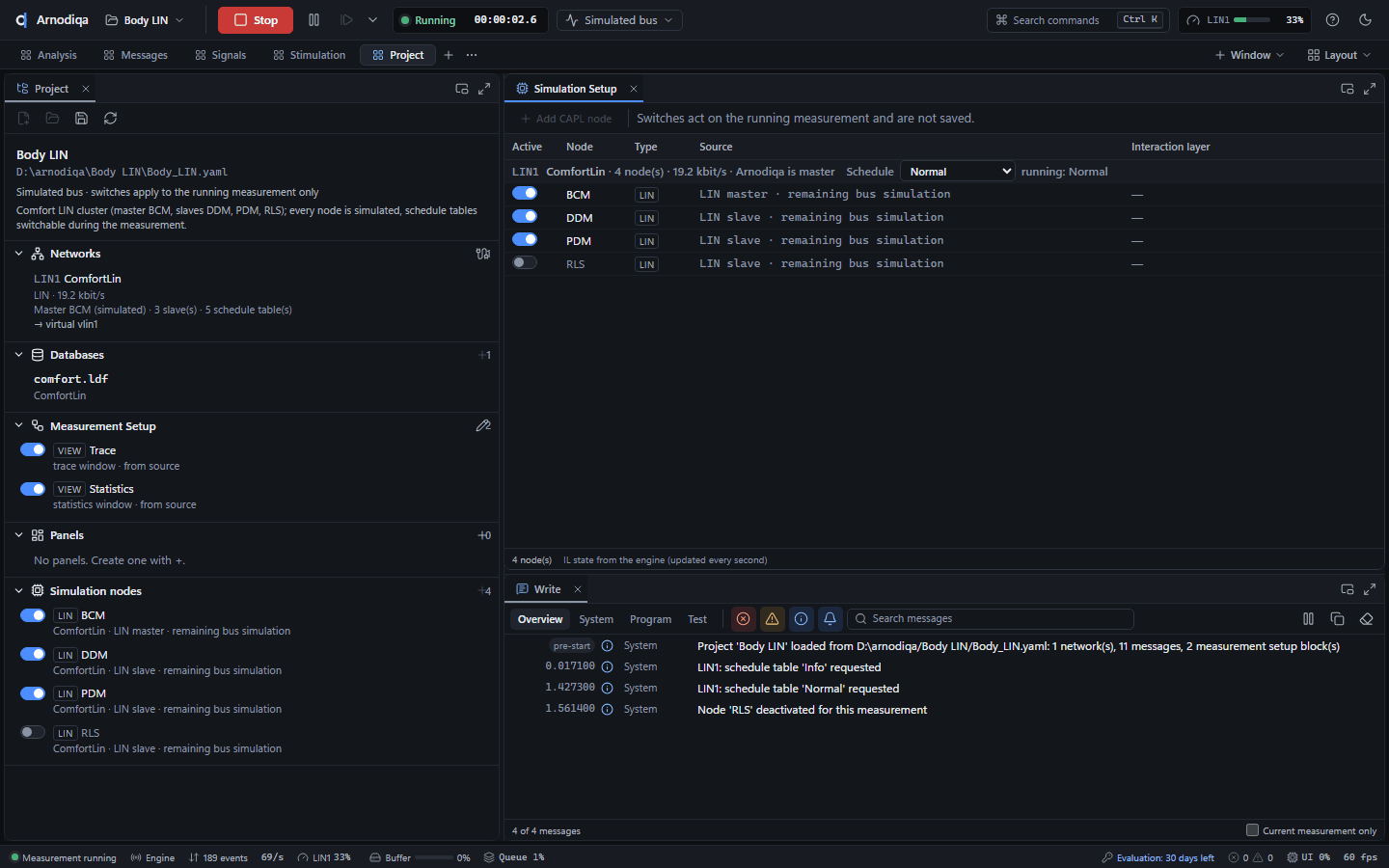Clear the Write window with the eraser
Screen dimensions: 1389x868
[x=1366, y=619]
